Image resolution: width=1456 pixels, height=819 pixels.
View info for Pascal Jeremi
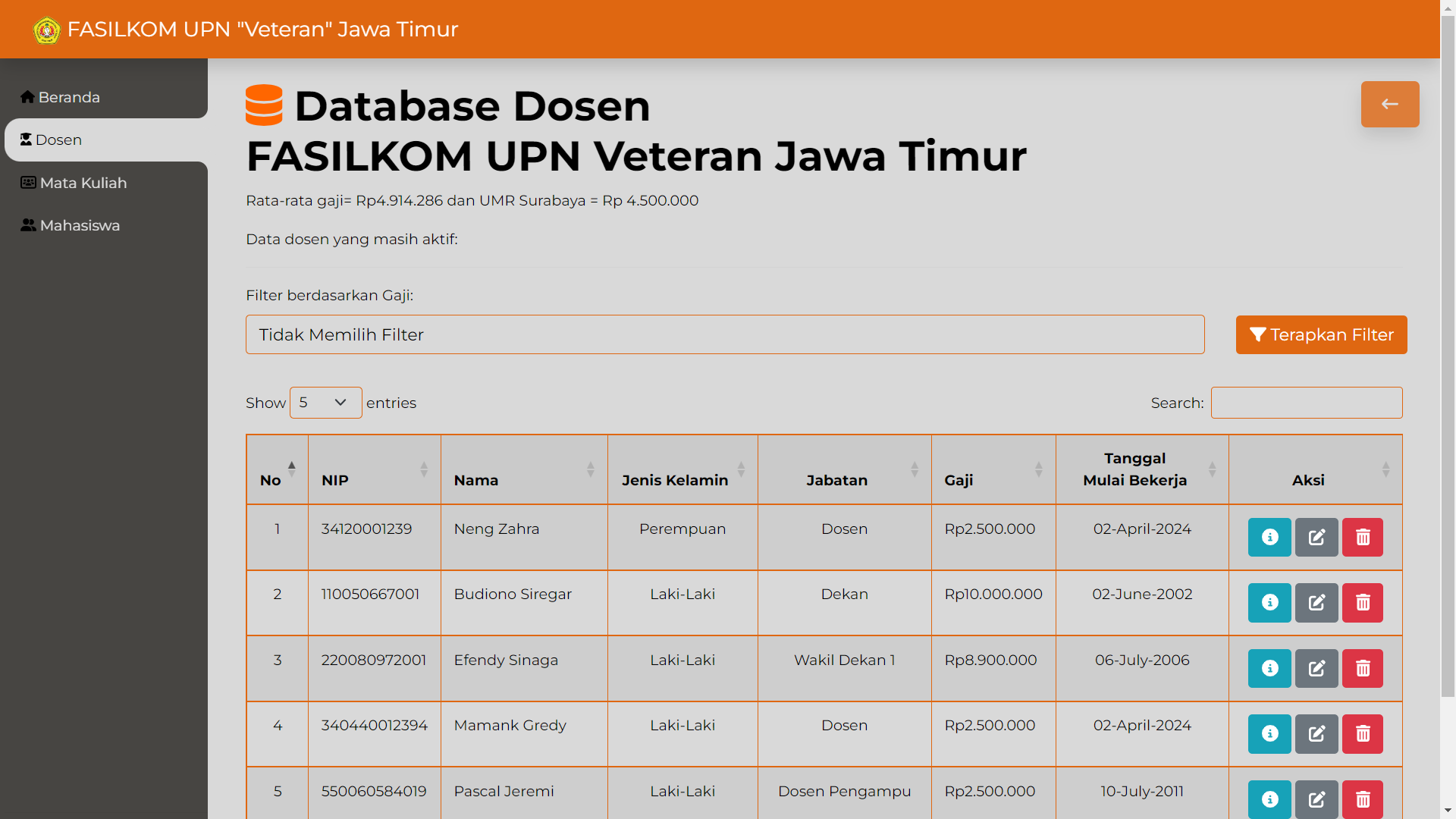pyautogui.click(x=1269, y=799)
